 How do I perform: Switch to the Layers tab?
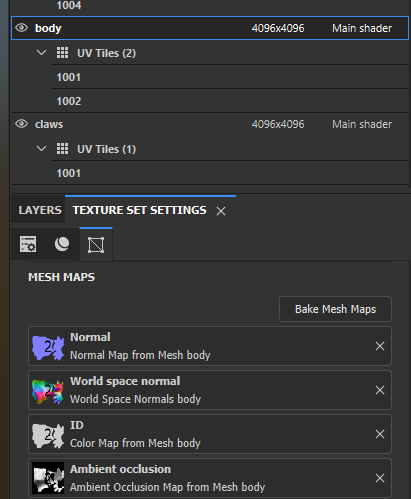(40, 210)
